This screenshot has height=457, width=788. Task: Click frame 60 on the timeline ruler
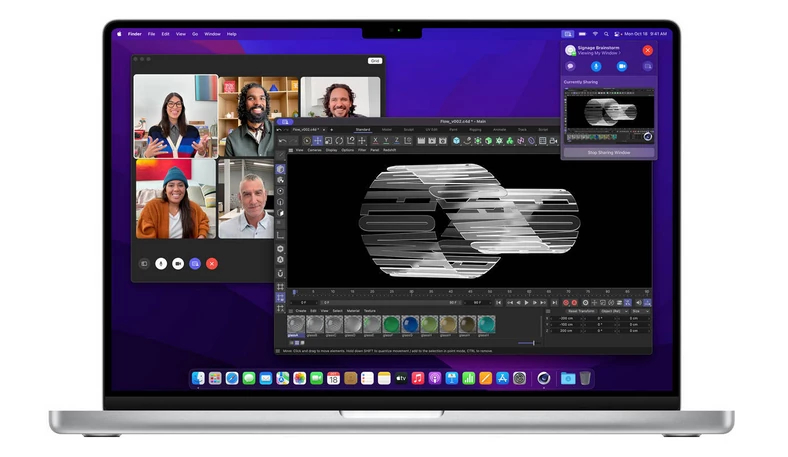(529, 292)
